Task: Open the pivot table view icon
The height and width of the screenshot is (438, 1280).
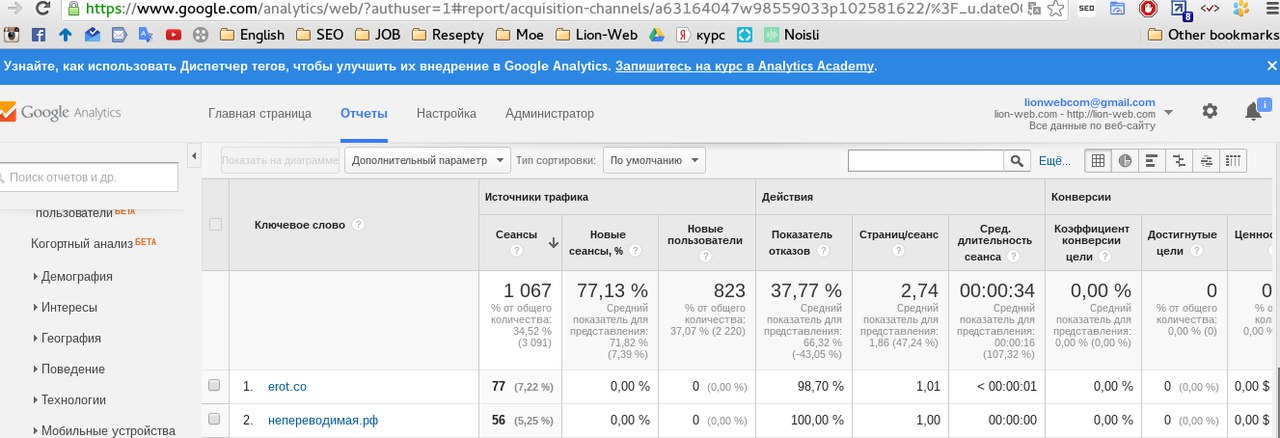Action: point(1234,160)
